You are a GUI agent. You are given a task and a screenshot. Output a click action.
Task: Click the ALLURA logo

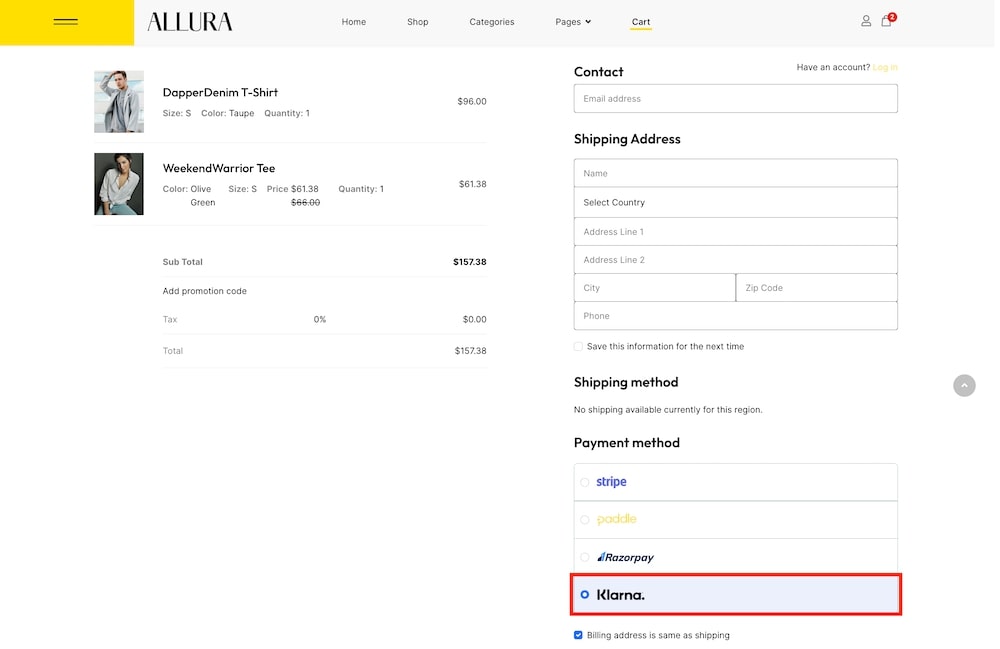point(190,22)
